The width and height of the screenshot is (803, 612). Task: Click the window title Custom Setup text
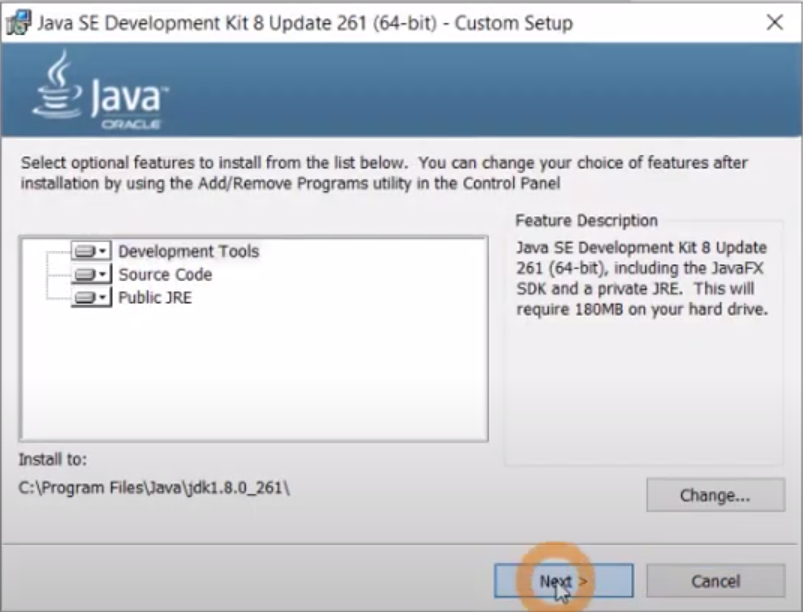coord(514,23)
